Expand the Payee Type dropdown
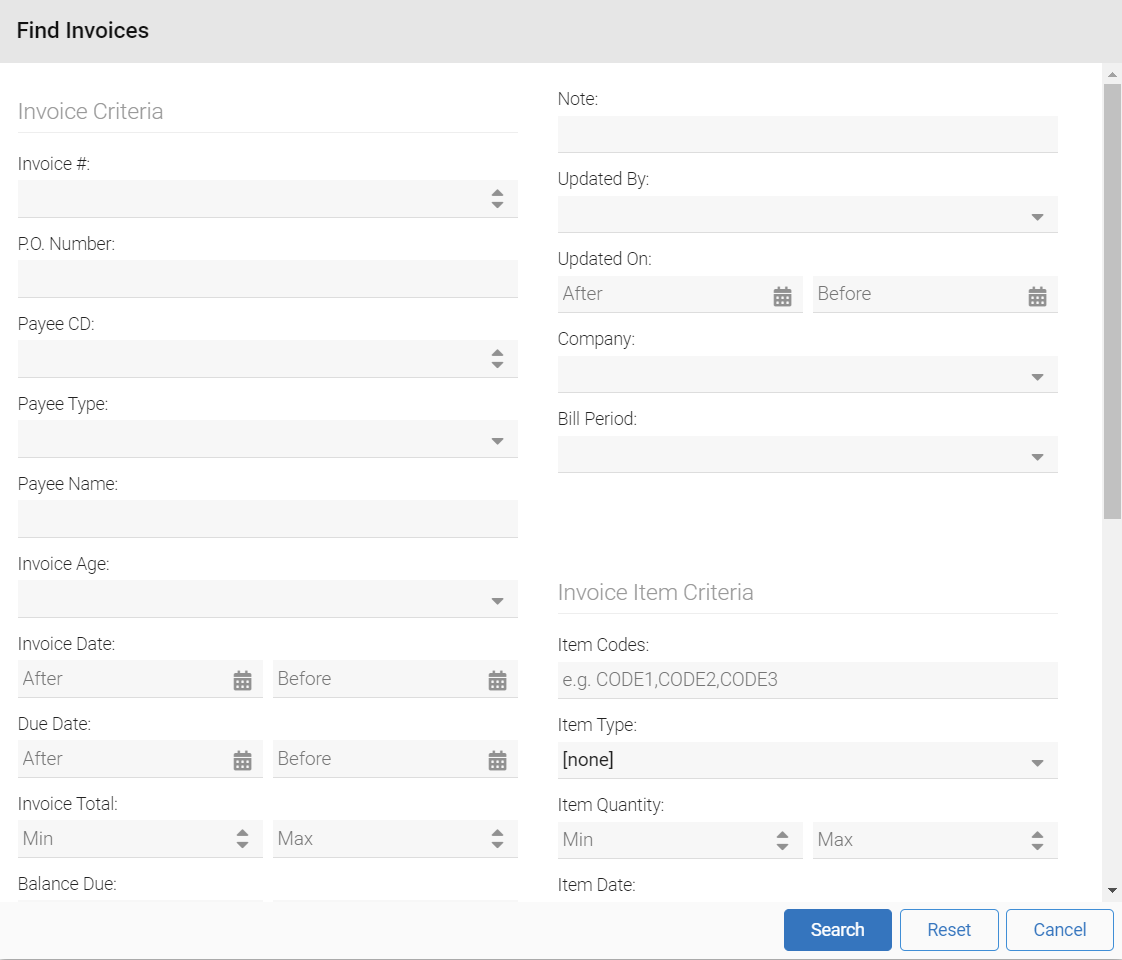The image size is (1122, 960). (x=497, y=441)
